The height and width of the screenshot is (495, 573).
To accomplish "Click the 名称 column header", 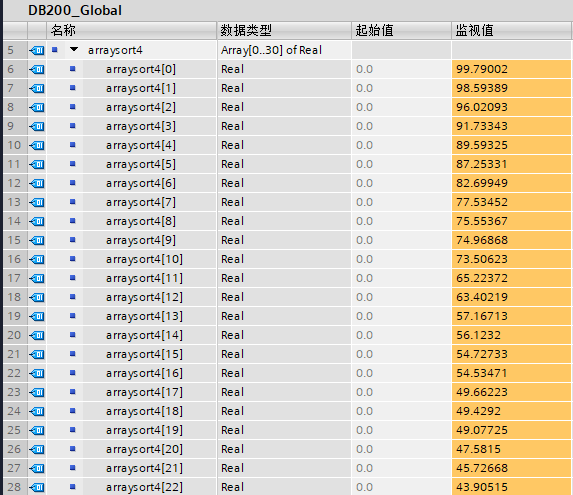I will click(132, 30).
